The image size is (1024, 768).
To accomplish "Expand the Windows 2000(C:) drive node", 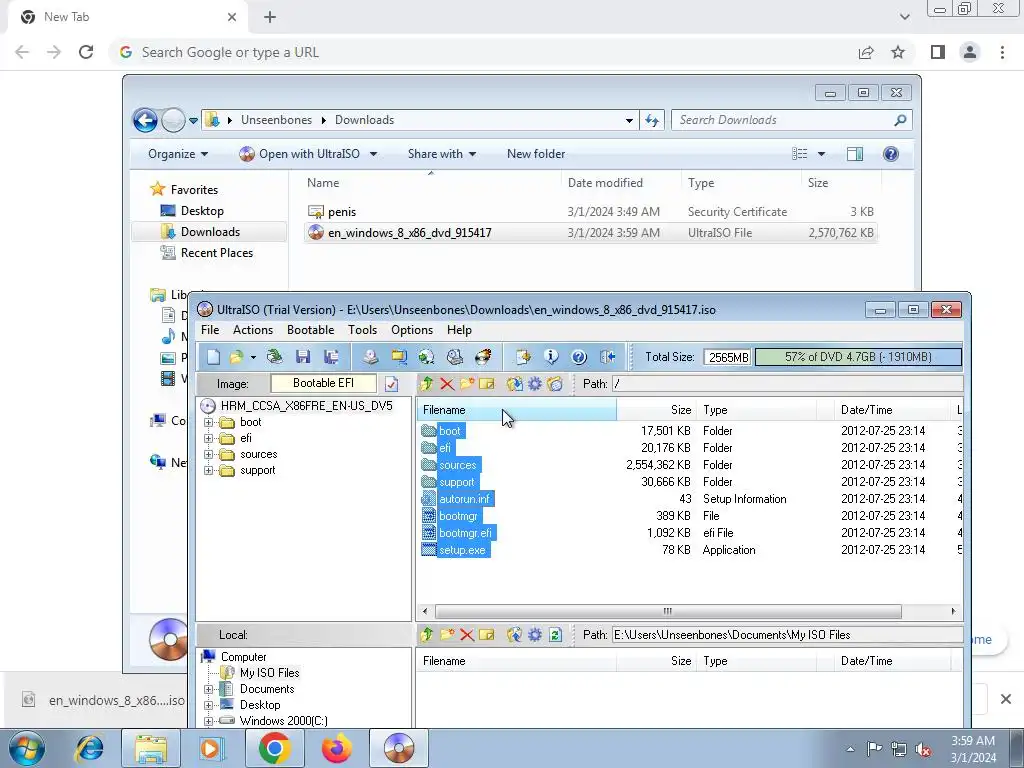I will pyautogui.click(x=208, y=721).
